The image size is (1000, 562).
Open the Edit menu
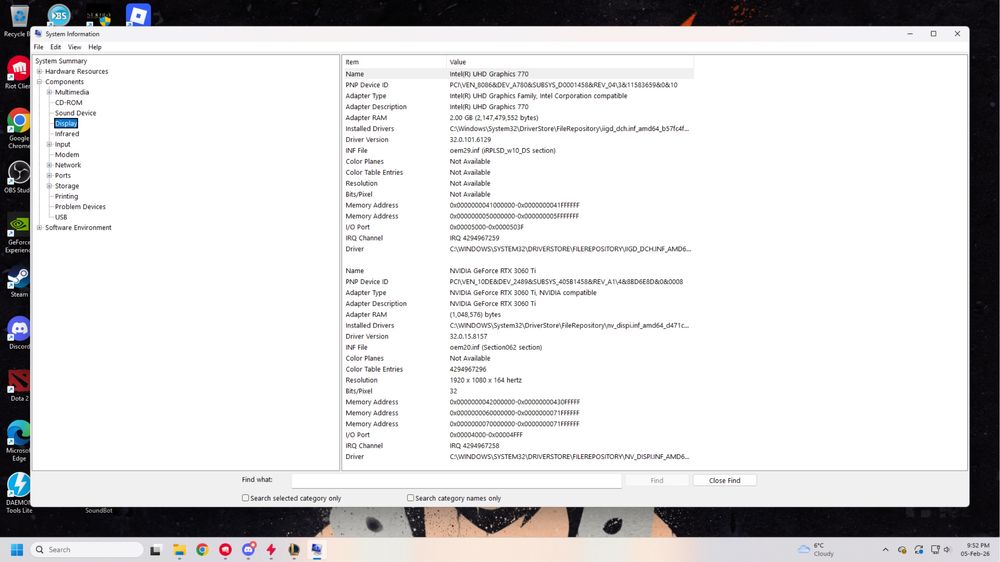[56, 47]
